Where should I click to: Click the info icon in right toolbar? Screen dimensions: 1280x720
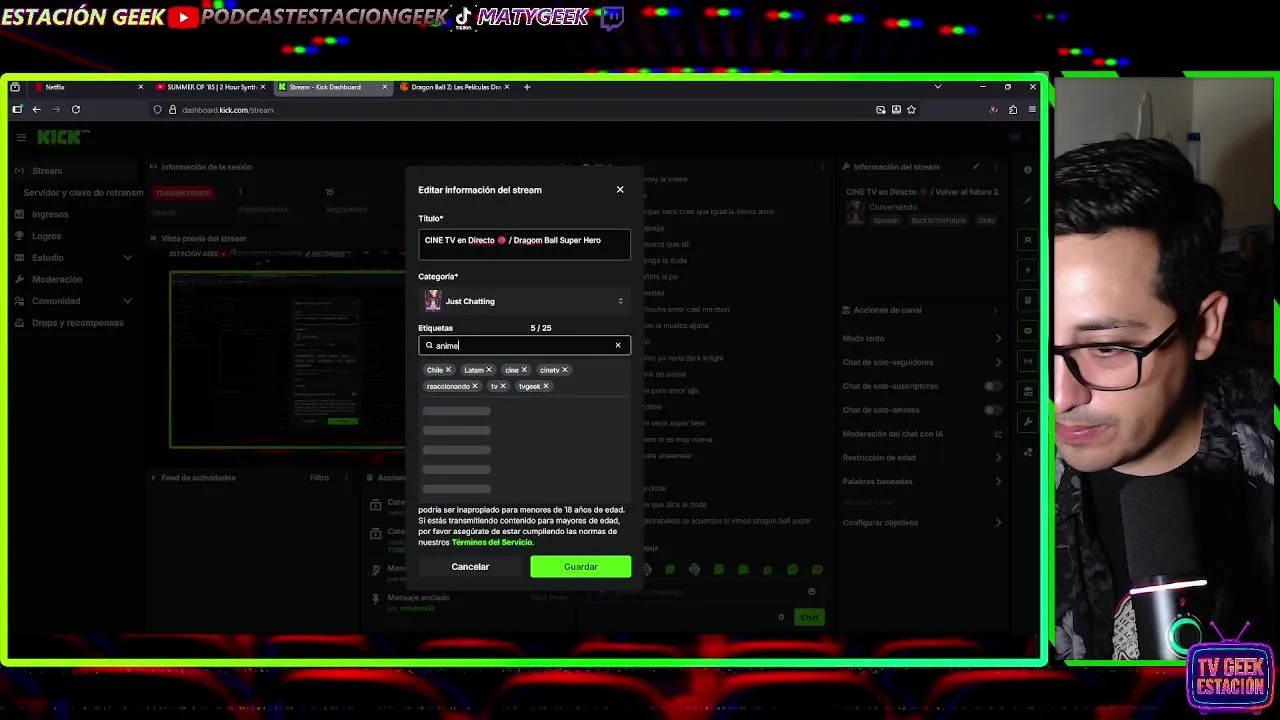click(1027, 169)
